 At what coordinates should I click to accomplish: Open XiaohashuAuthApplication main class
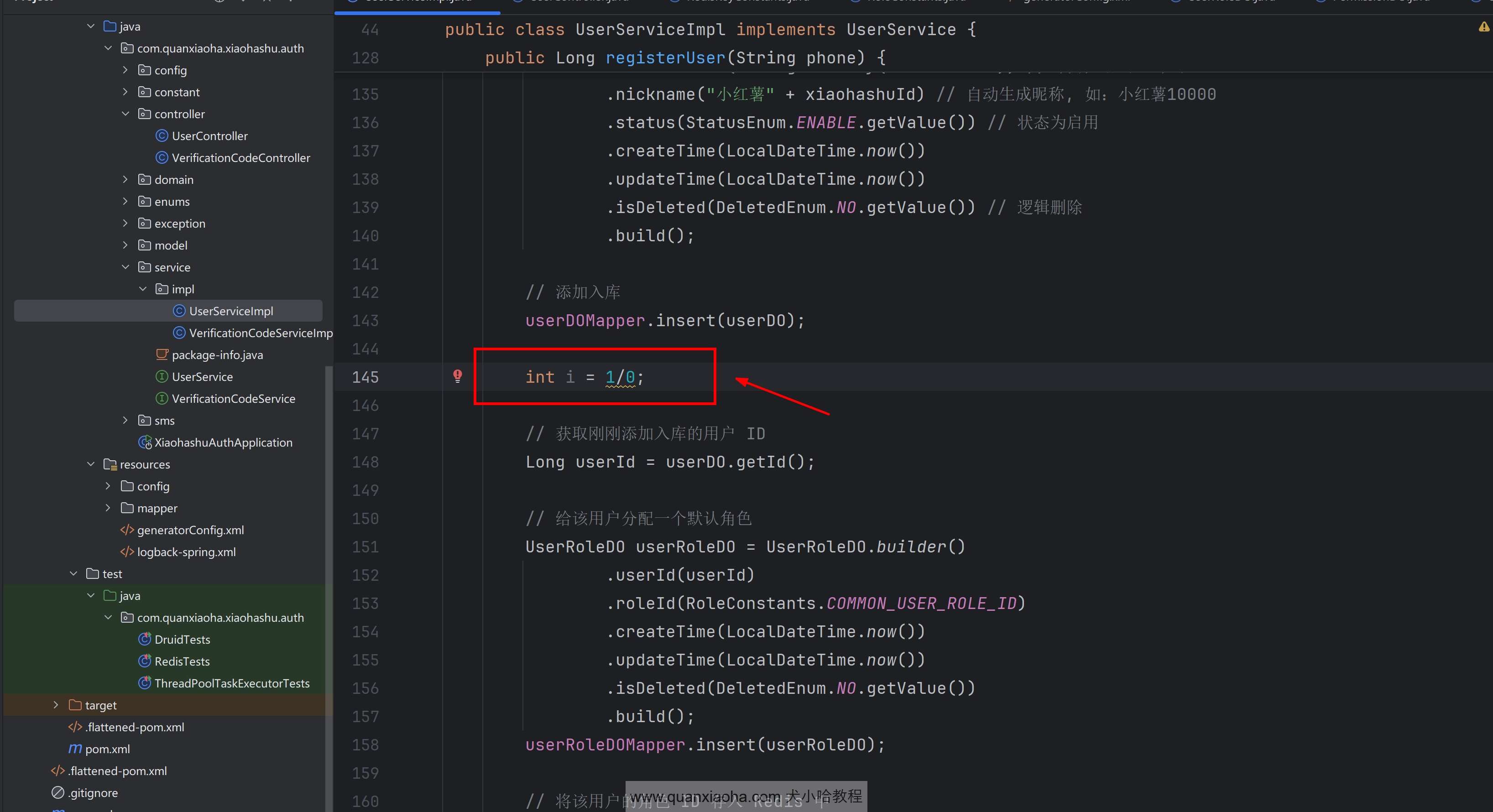(223, 442)
